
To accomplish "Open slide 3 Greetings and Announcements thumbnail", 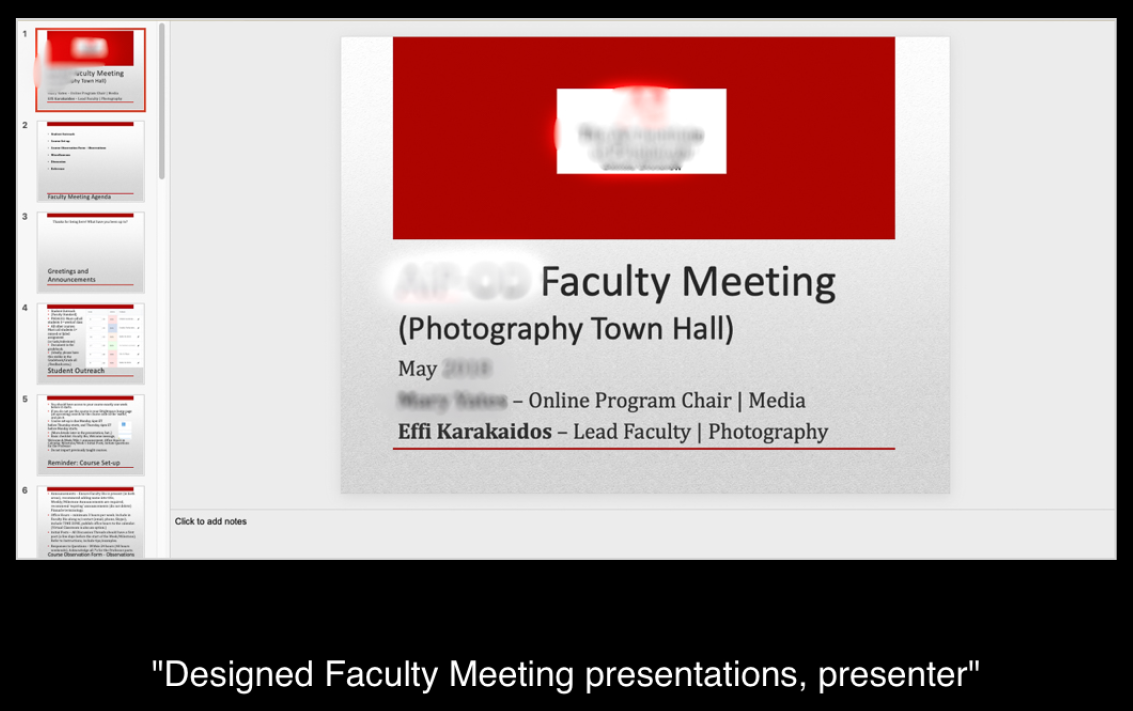I will click(90, 252).
